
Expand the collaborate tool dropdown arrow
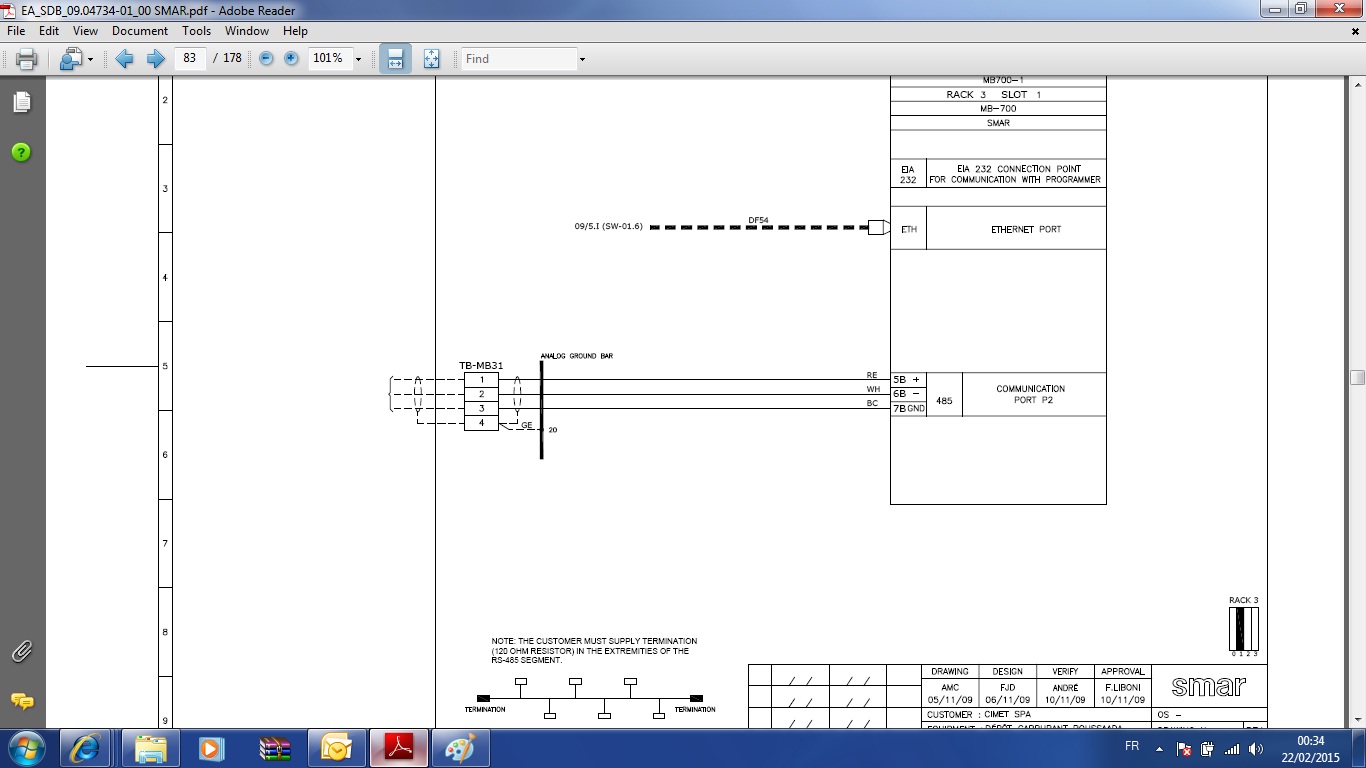(x=90, y=60)
